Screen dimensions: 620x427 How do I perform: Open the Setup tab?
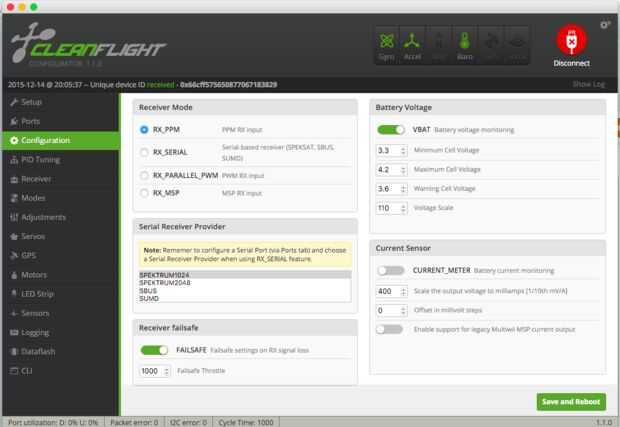[x=60, y=102]
